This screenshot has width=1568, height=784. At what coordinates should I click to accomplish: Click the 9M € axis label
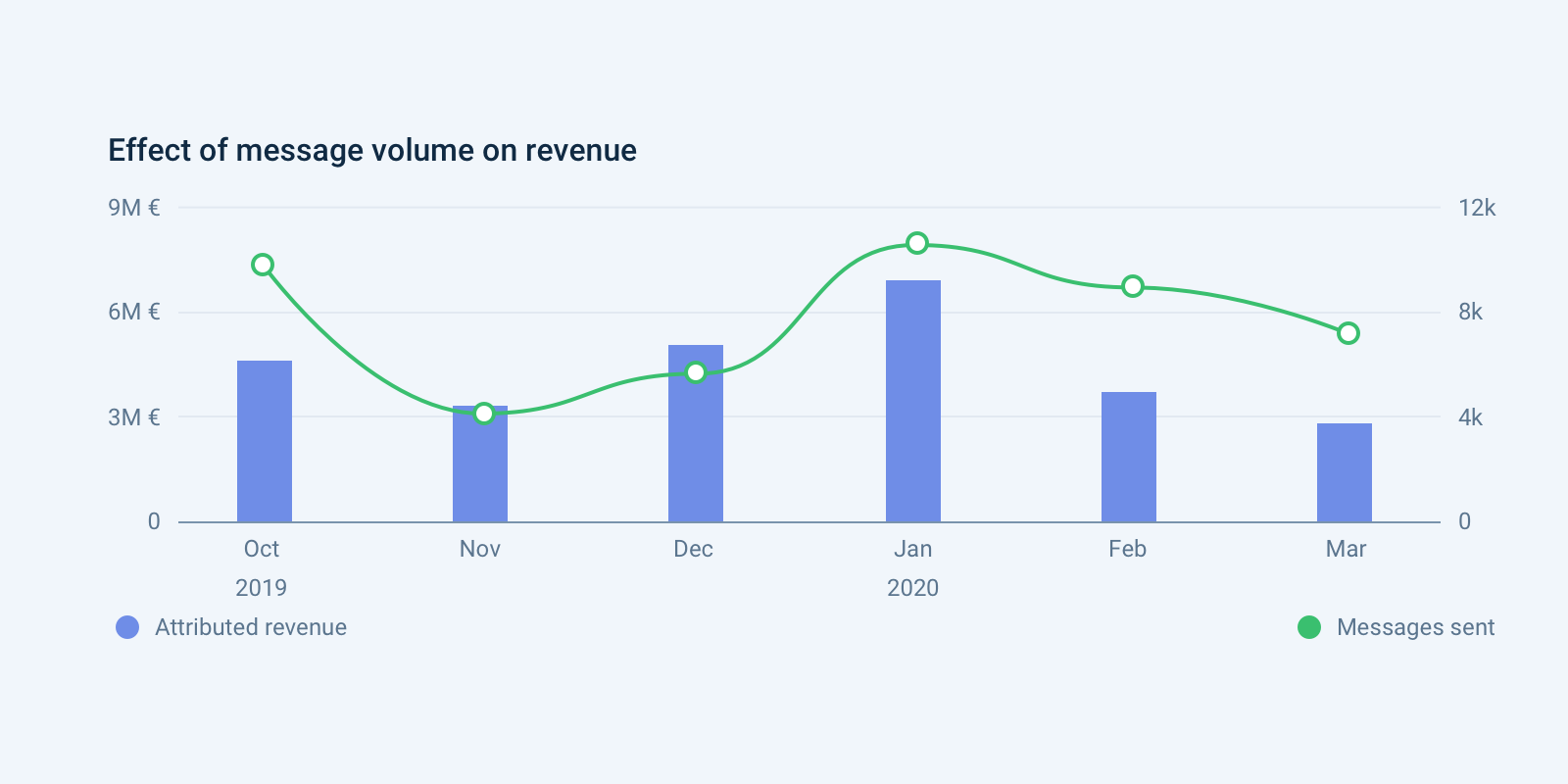134,208
